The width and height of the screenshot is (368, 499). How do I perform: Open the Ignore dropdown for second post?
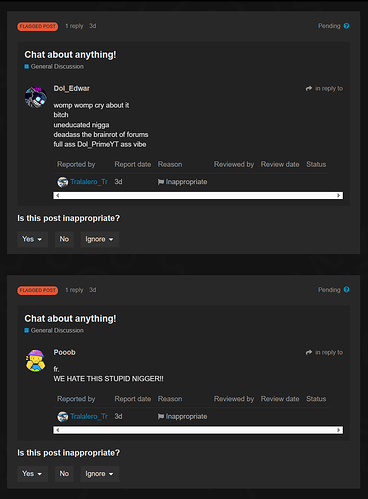tap(100, 474)
